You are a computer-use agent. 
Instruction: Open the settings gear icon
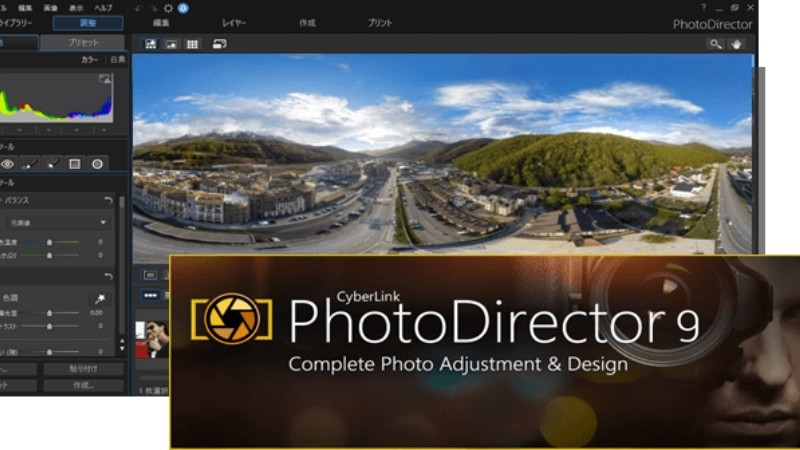click(168, 7)
